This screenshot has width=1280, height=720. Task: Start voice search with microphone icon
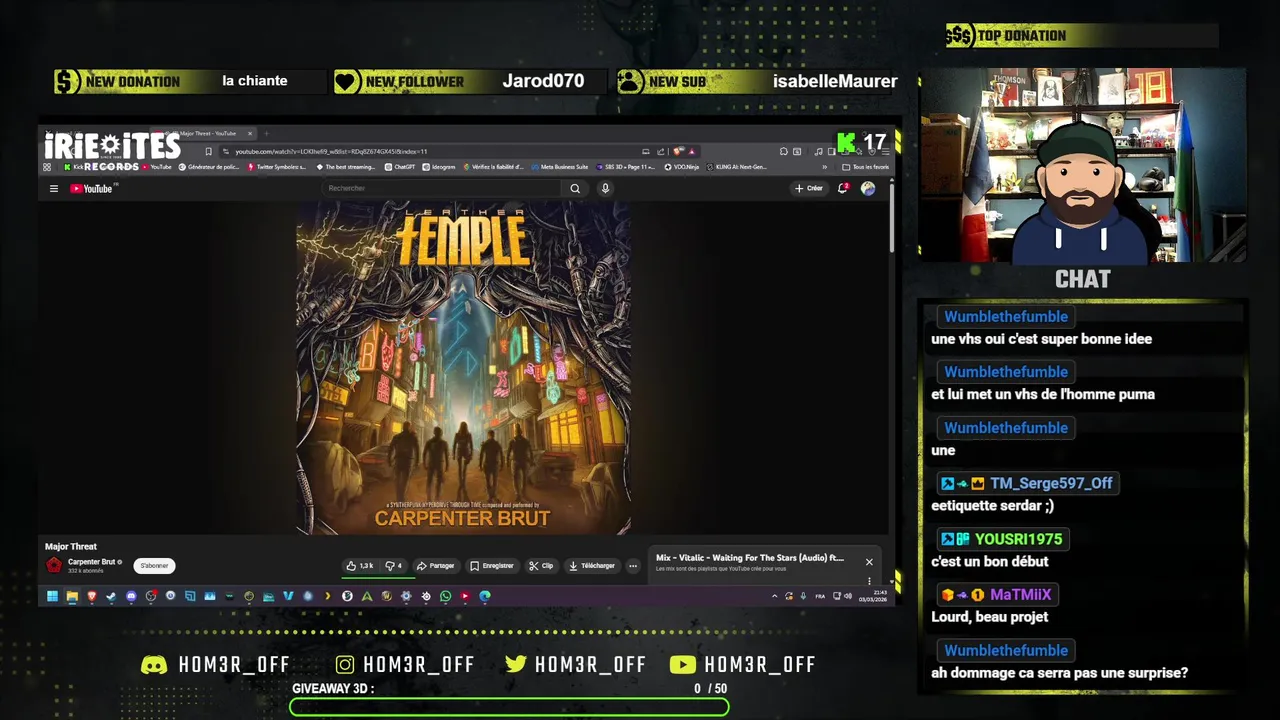(x=605, y=188)
